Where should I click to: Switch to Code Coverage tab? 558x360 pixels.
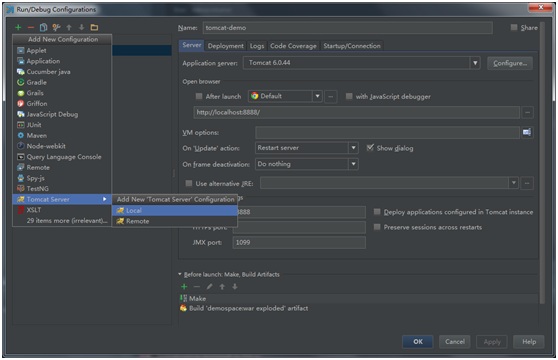click(293, 46)
